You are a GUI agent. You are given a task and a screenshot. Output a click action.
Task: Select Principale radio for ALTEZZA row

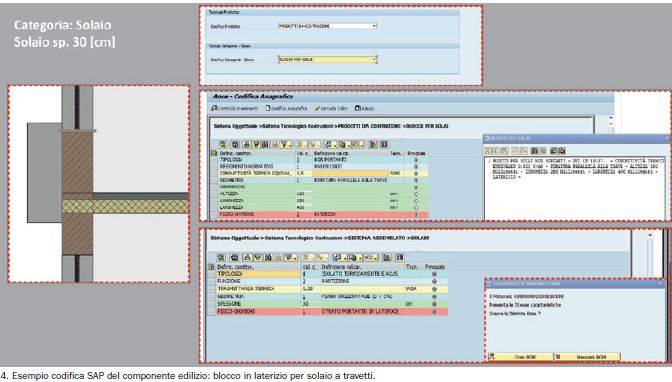click(416, 194)
